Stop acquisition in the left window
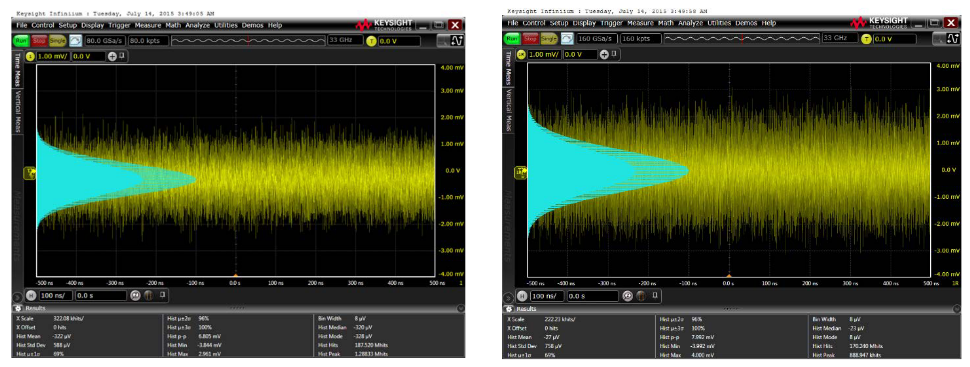Viewport: 970px width, 367px height. [40, 41]
